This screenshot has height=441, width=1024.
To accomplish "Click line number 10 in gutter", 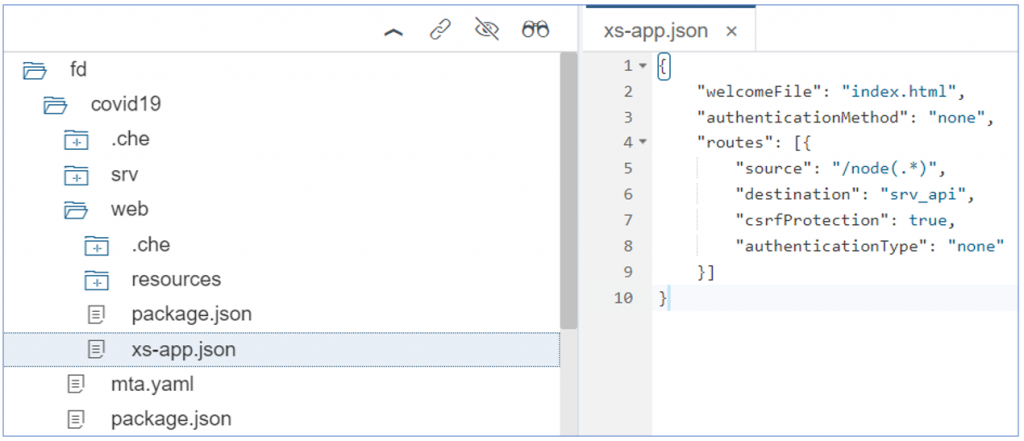I will click(x=624, y=298).
